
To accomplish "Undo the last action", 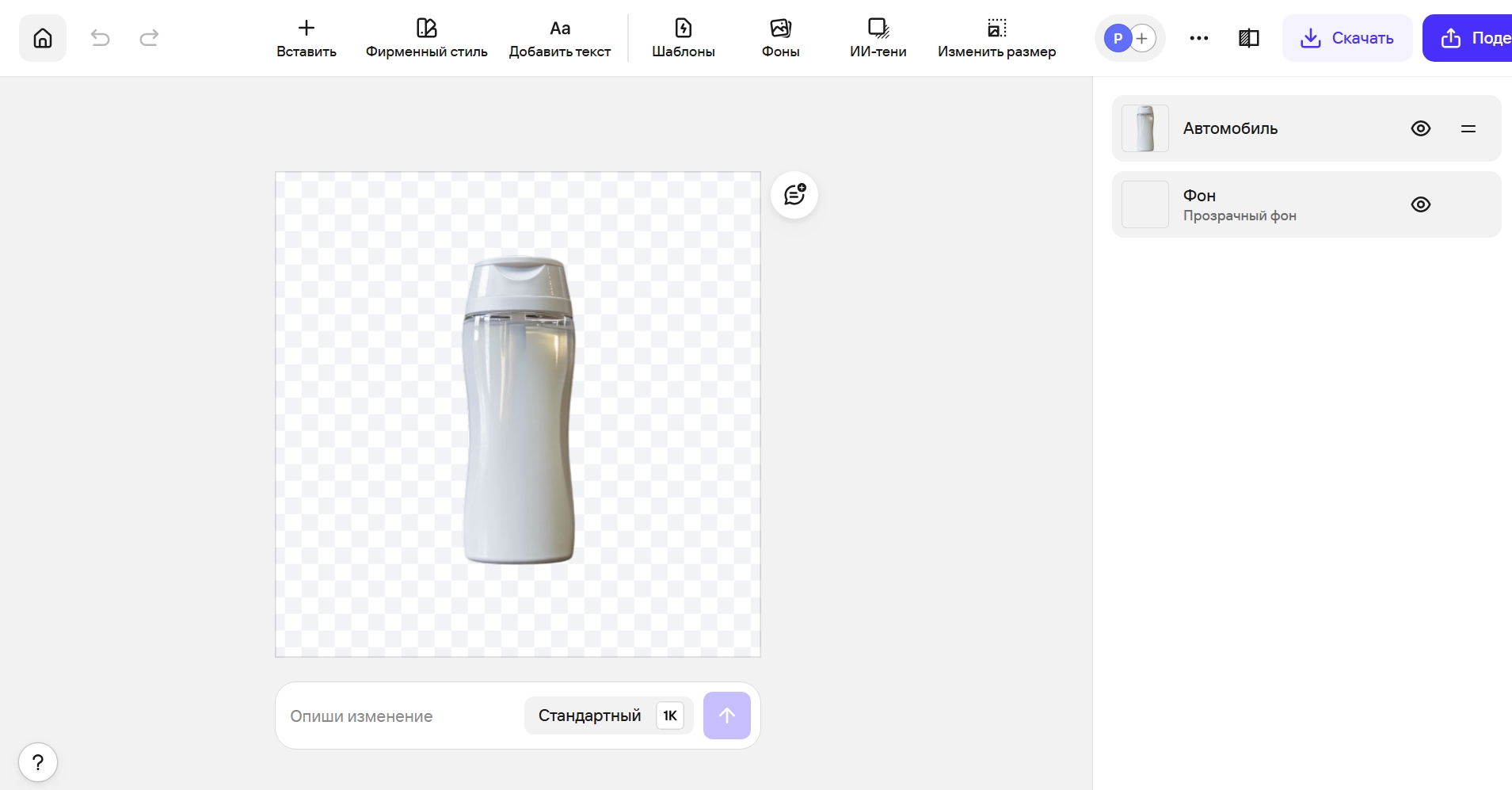I will (100, 37).
